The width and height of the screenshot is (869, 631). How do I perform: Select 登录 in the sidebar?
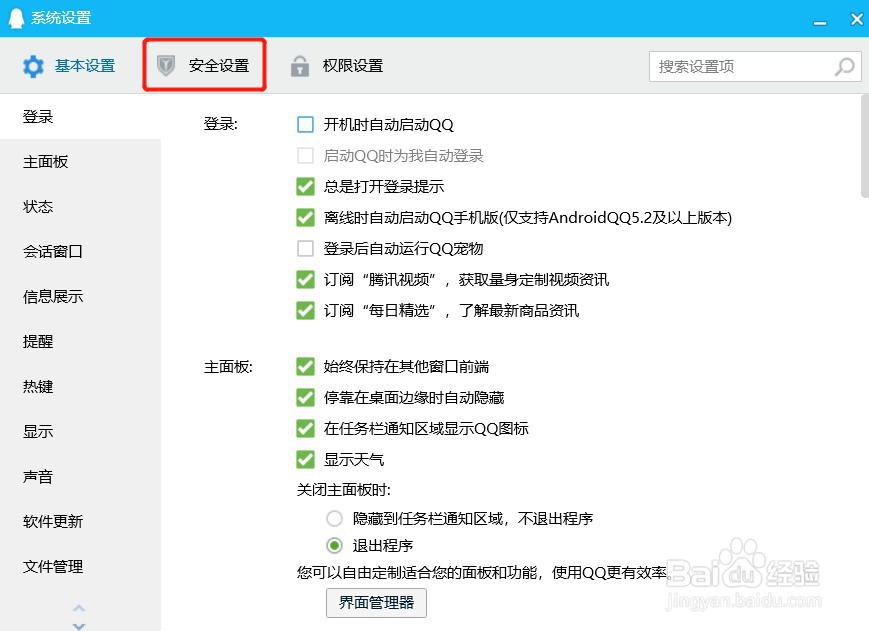pyautogui.click(x=80, y=116)
